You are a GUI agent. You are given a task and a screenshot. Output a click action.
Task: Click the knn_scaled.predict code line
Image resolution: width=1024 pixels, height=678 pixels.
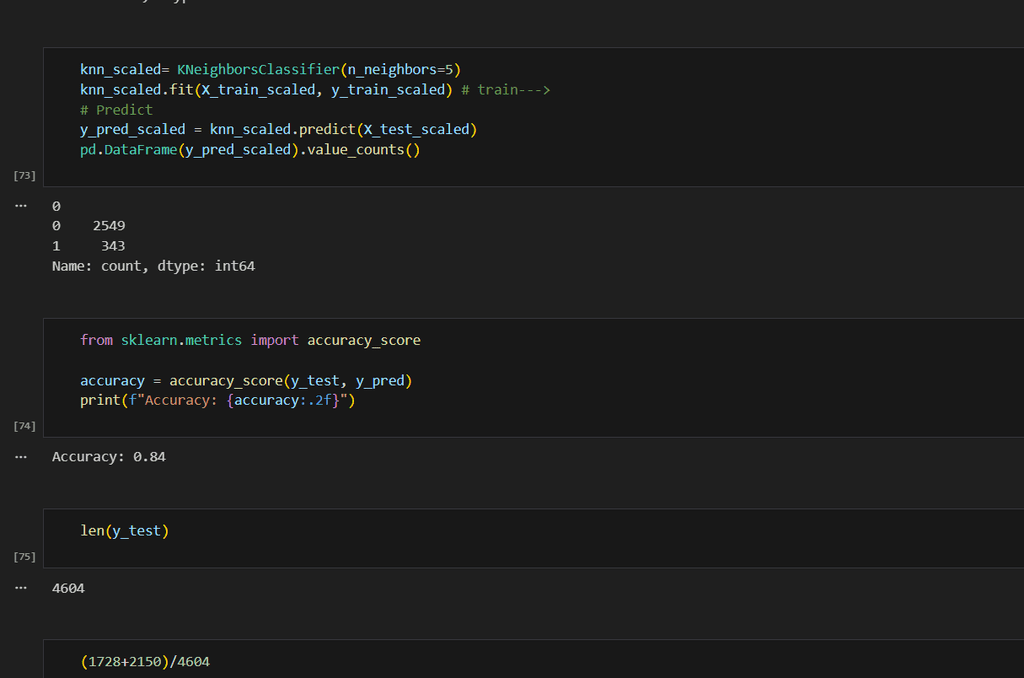click(278, 130)
